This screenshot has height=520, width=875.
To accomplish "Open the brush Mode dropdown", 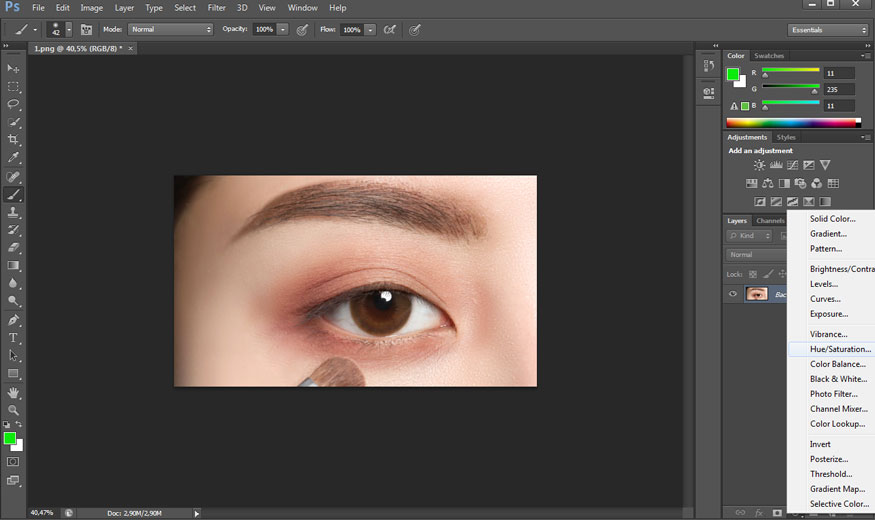I will 171,30.
